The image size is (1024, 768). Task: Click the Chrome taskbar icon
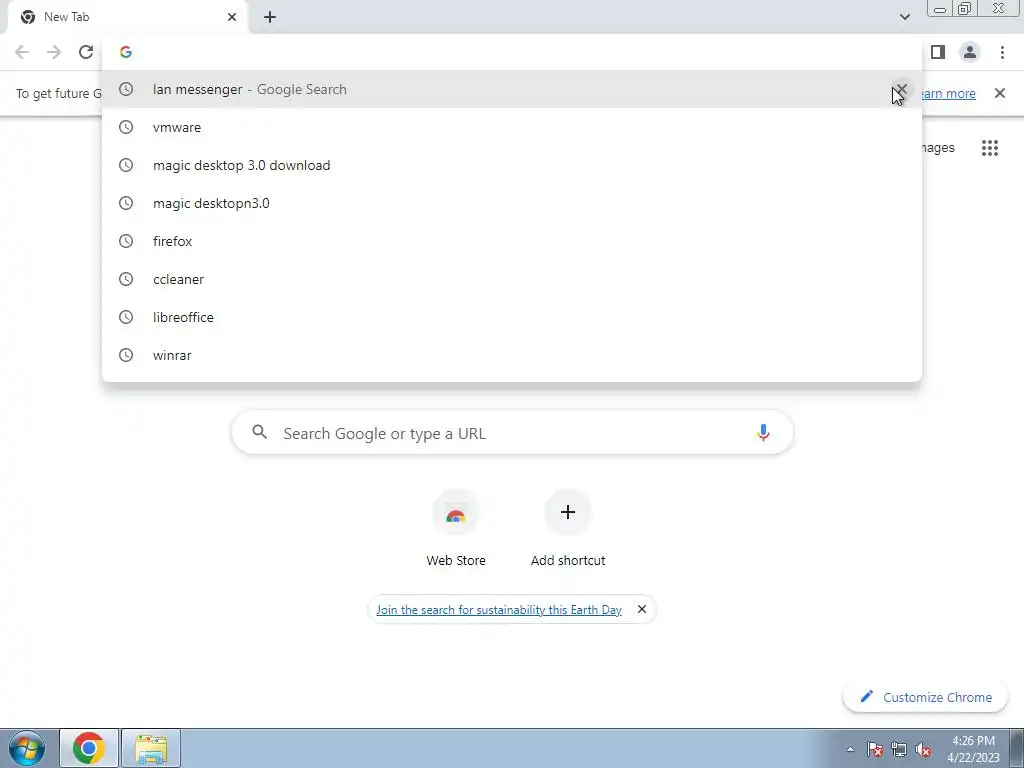click(89, 748)
